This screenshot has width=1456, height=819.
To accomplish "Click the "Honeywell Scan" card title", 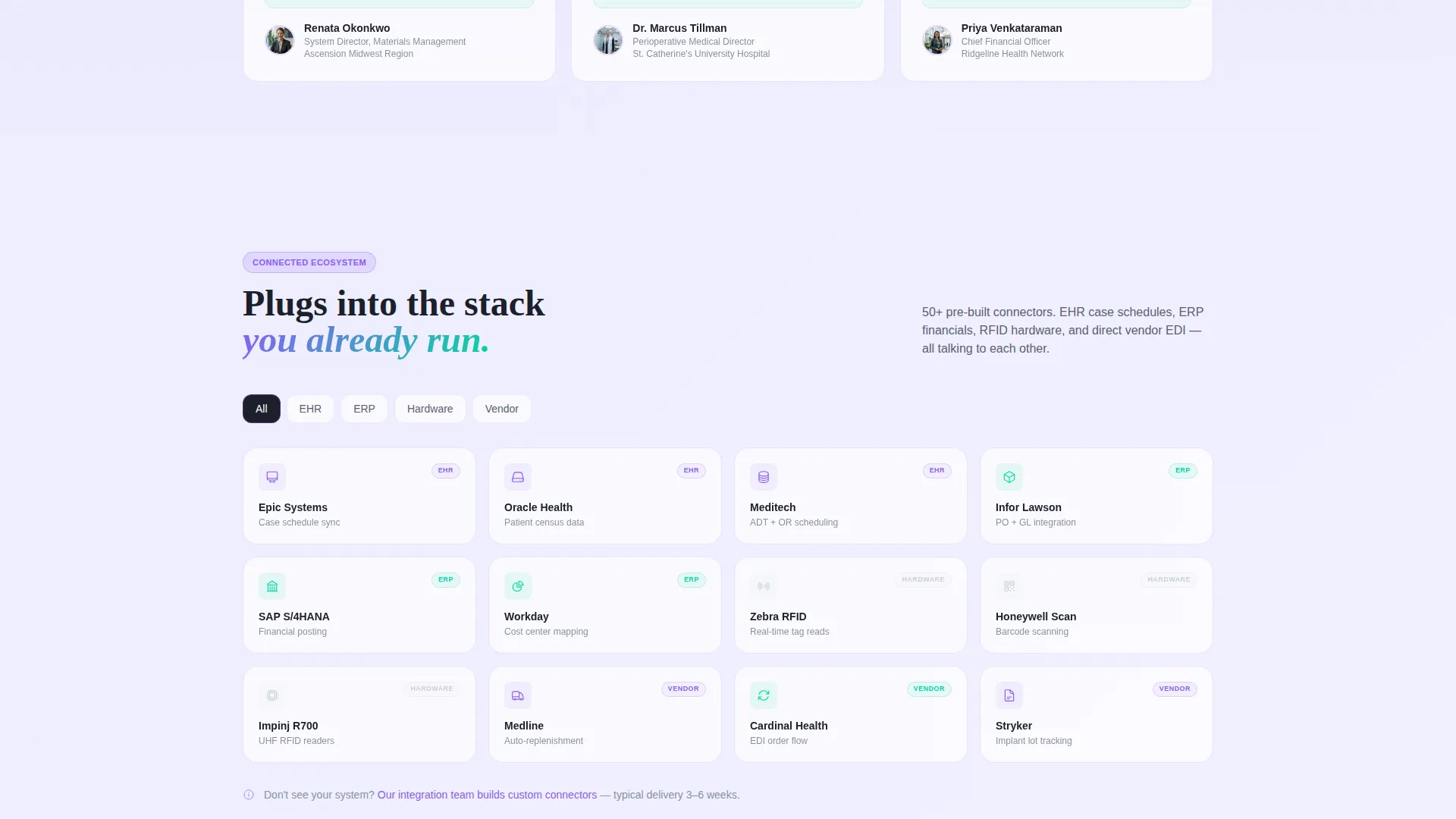I will [1036, 617].
